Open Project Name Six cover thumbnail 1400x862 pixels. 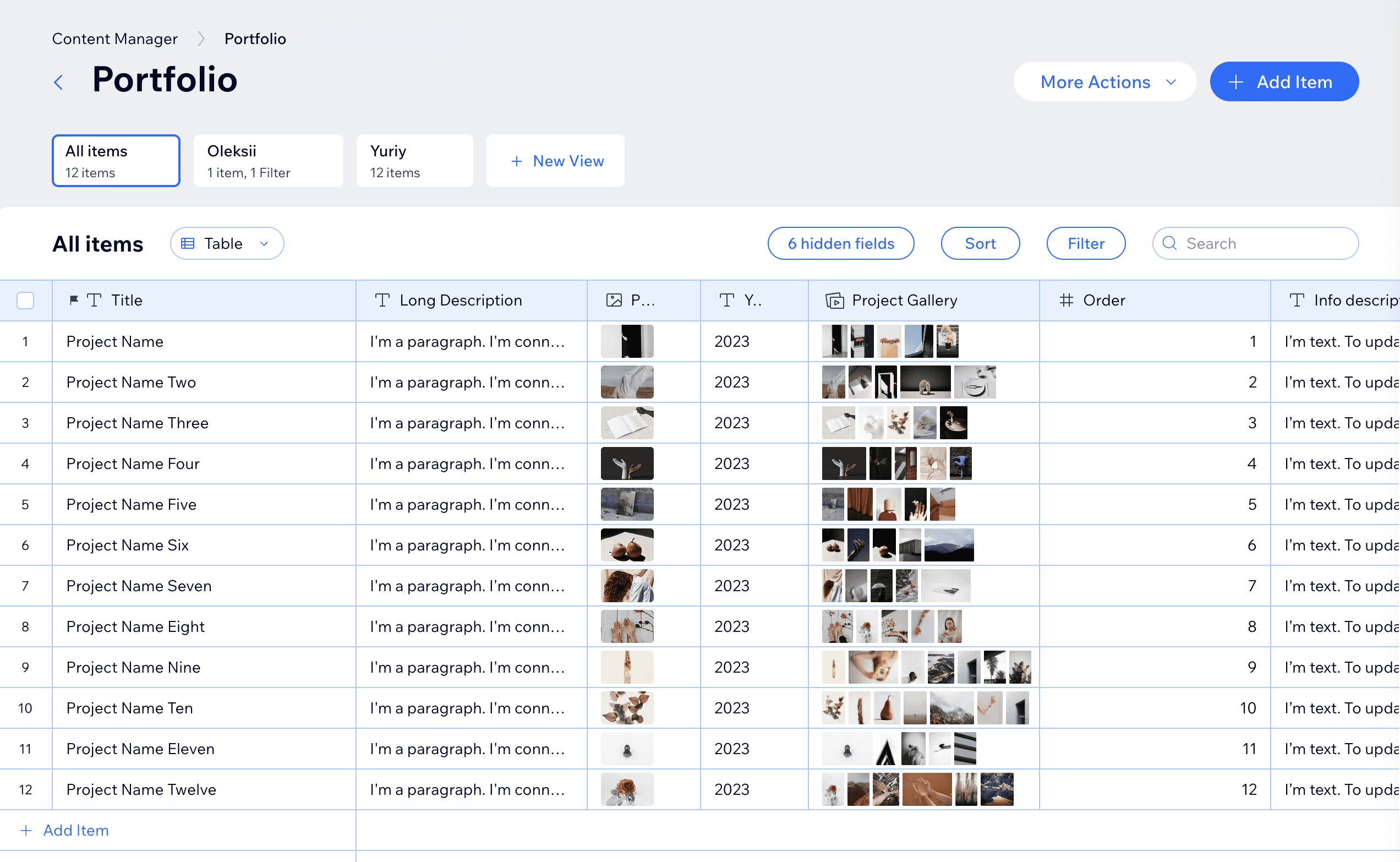pyautogui.click(x=627, y=545)
